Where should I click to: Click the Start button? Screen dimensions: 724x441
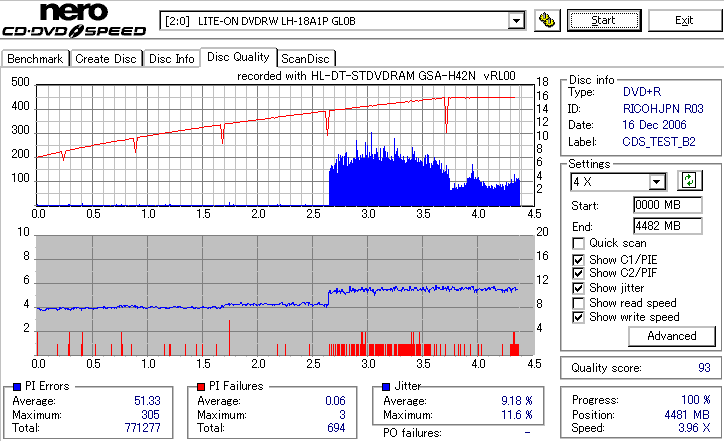(x=604, y=21)
